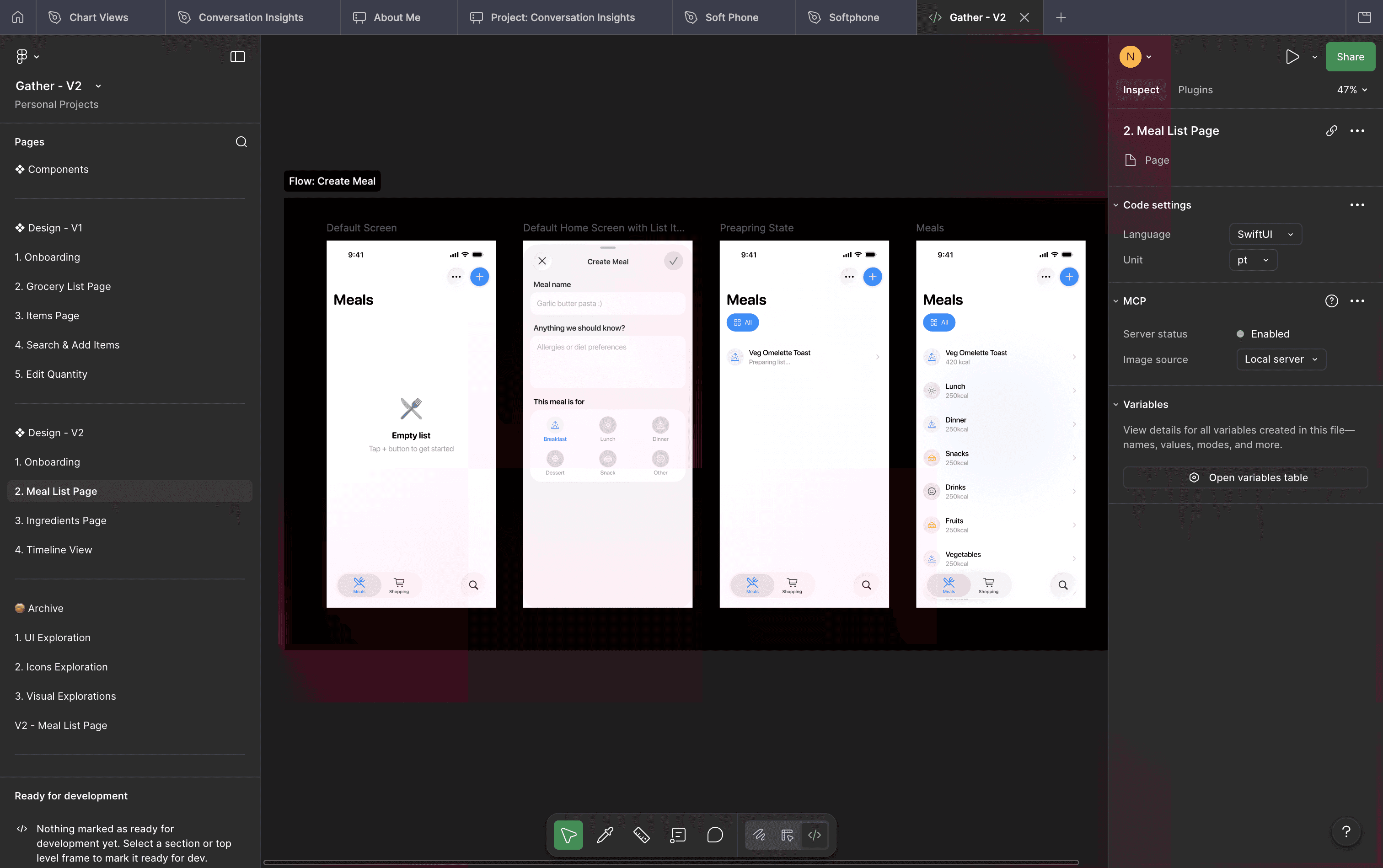This screenshot has width=1383, height=868.
Task: Click Open variables table button
Action: pos(1244,477)
